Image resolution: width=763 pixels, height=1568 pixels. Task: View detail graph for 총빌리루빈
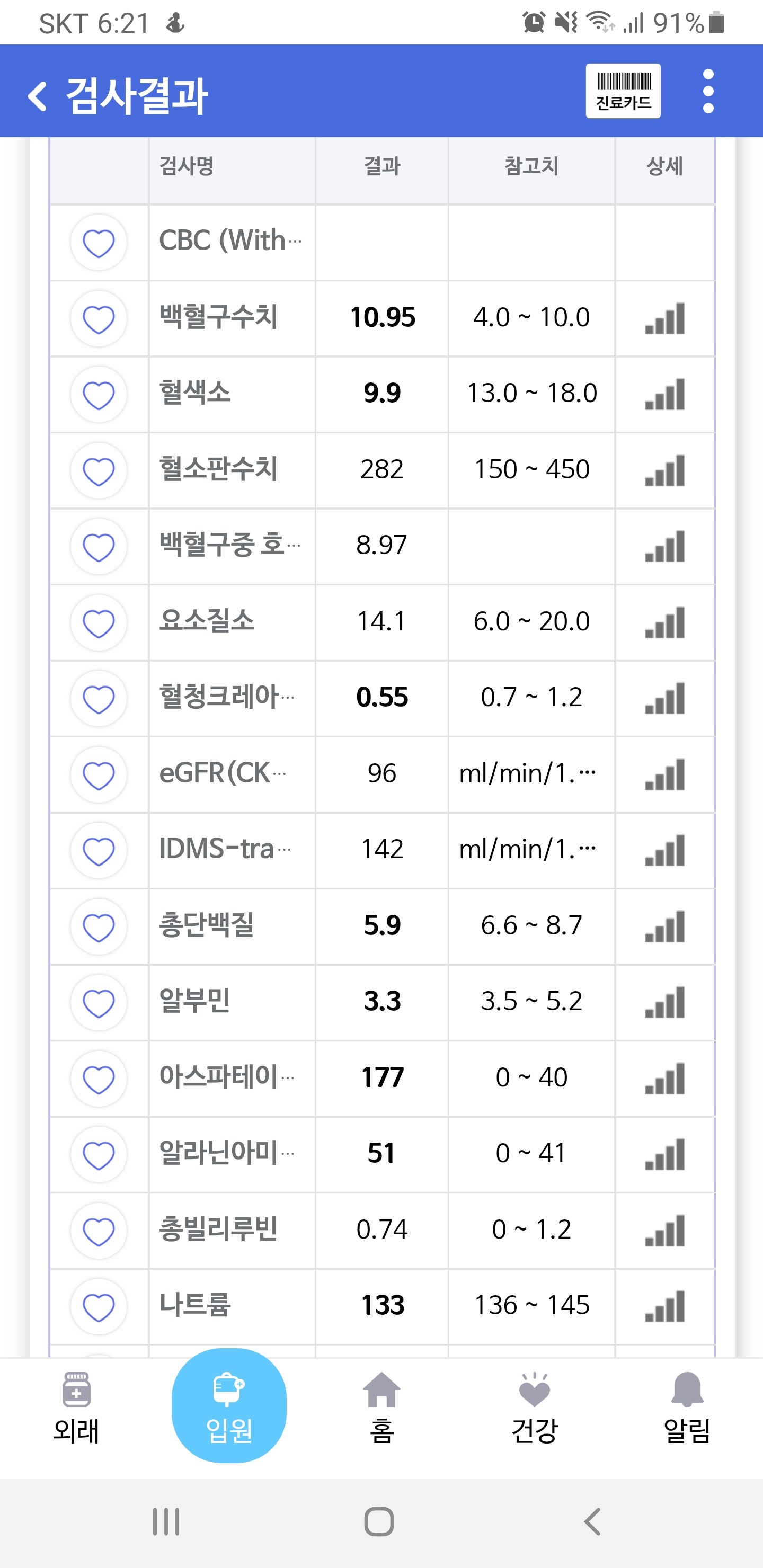pos(664,1231)
